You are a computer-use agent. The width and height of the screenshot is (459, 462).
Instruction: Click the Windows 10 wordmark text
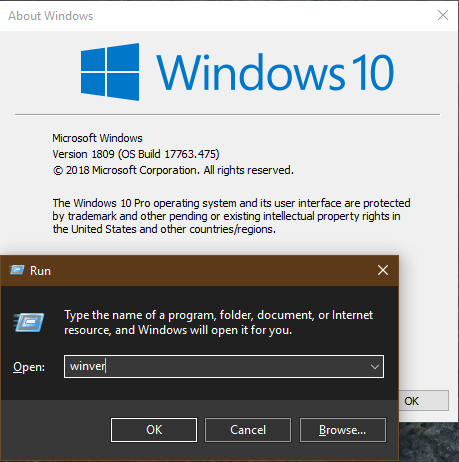pos(275,72)
